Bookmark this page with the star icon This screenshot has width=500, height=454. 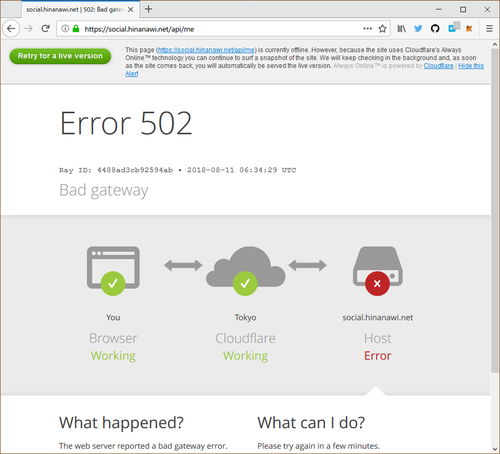pyautogui.click(x=382, y=29)
